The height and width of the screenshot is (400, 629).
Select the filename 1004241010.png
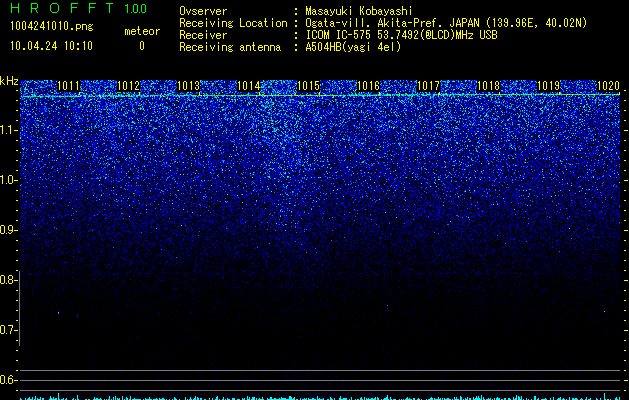coord(52,26)
